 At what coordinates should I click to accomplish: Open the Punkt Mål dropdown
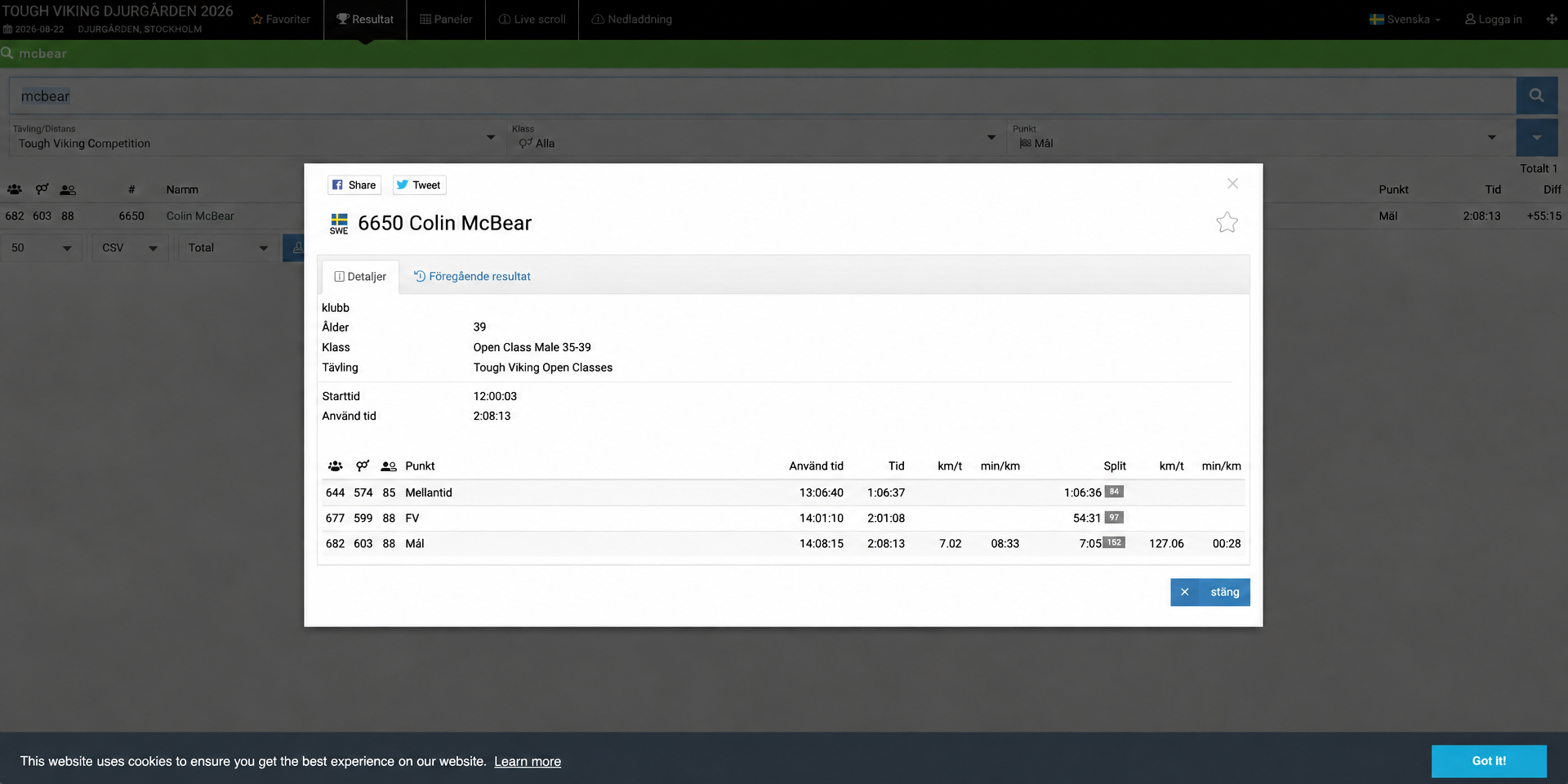1256,137
